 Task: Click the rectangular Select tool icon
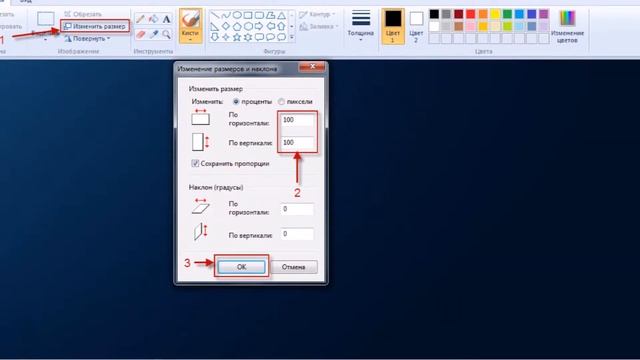click(x=45, y=19)
